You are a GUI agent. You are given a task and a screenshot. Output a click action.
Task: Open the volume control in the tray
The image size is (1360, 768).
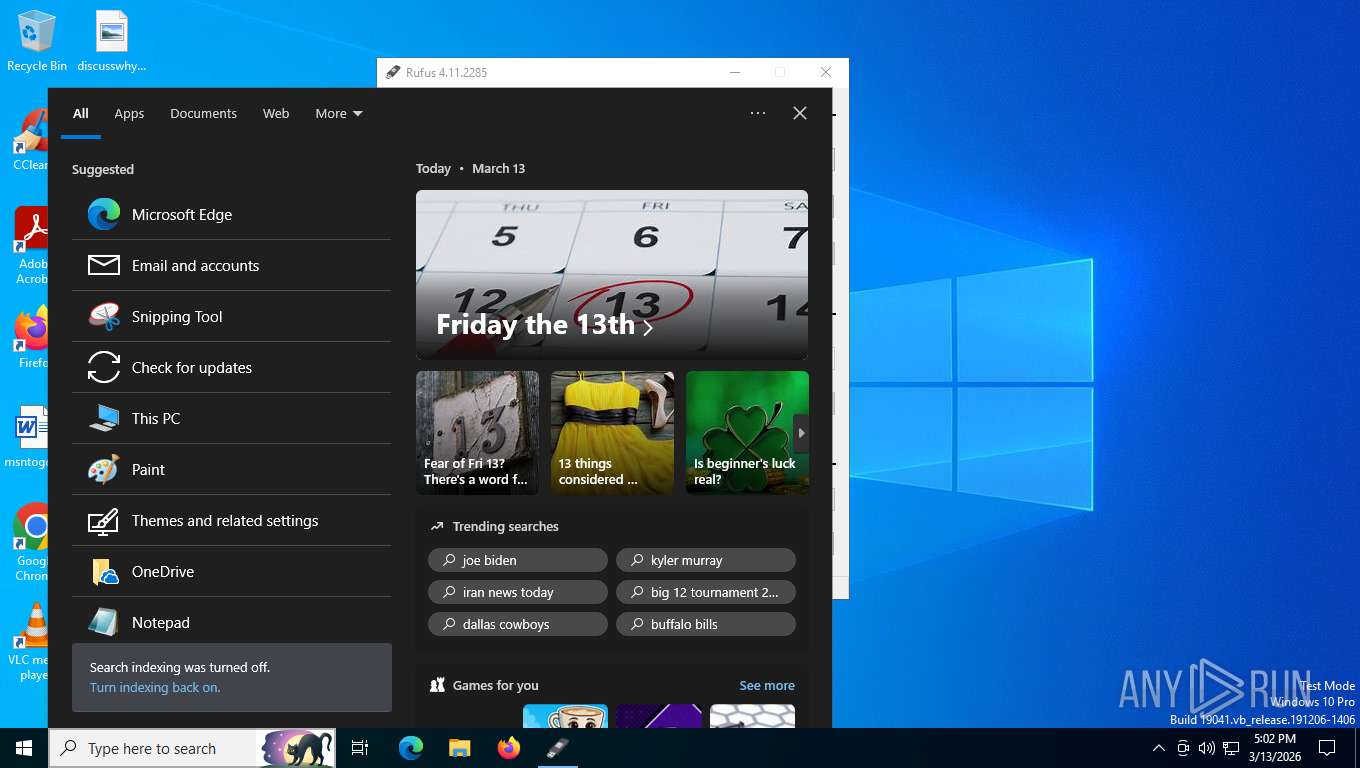[1207, 748]
